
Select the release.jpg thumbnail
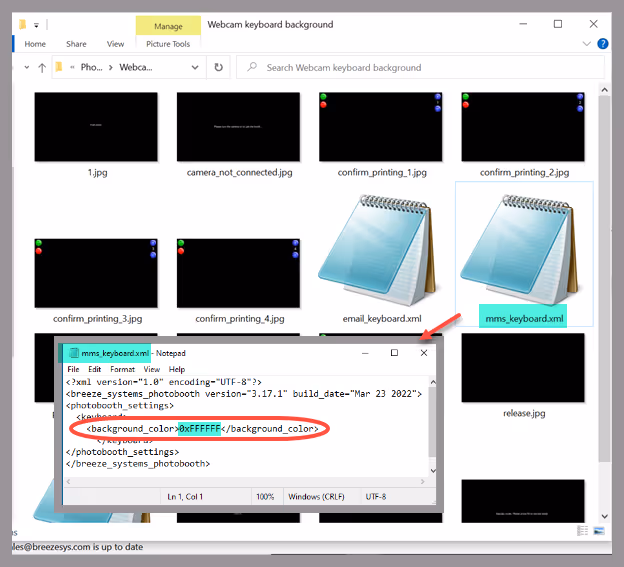click(x=523, y=368)
